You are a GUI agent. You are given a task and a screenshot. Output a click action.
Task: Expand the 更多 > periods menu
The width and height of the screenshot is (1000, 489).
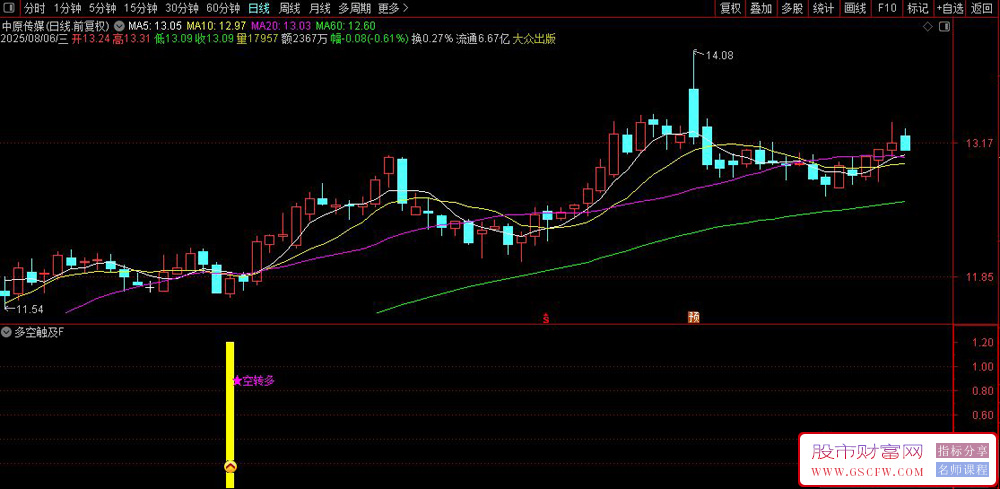393,8
